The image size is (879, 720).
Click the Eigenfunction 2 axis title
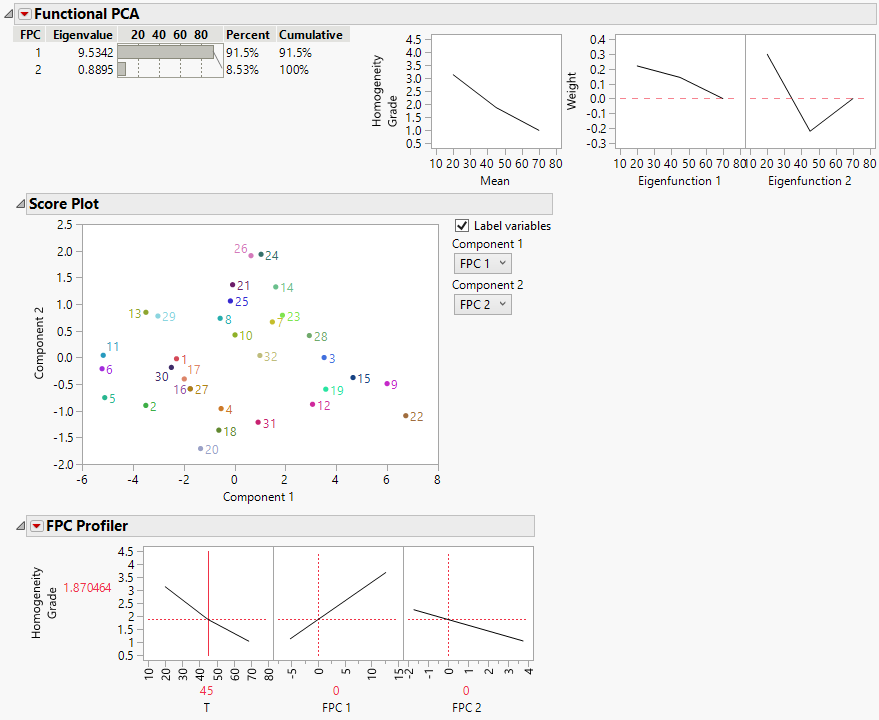click(x=809, y=181)
